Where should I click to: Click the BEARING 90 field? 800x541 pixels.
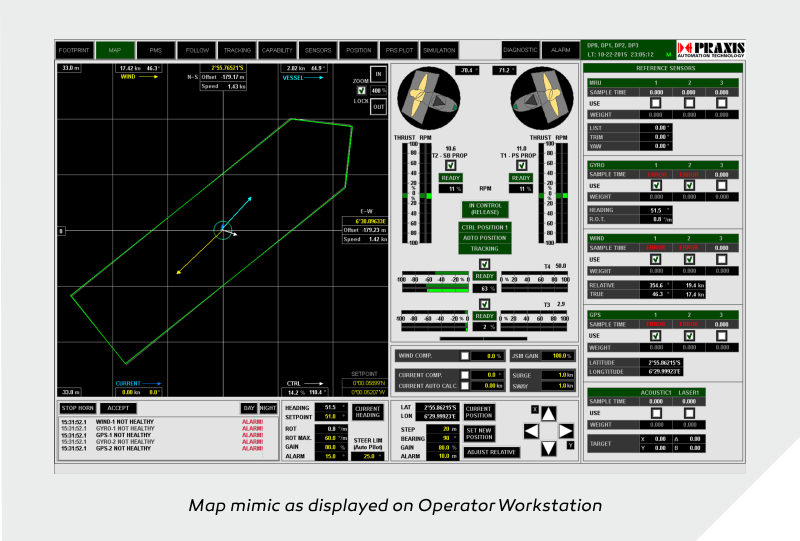tap(443, 438)
